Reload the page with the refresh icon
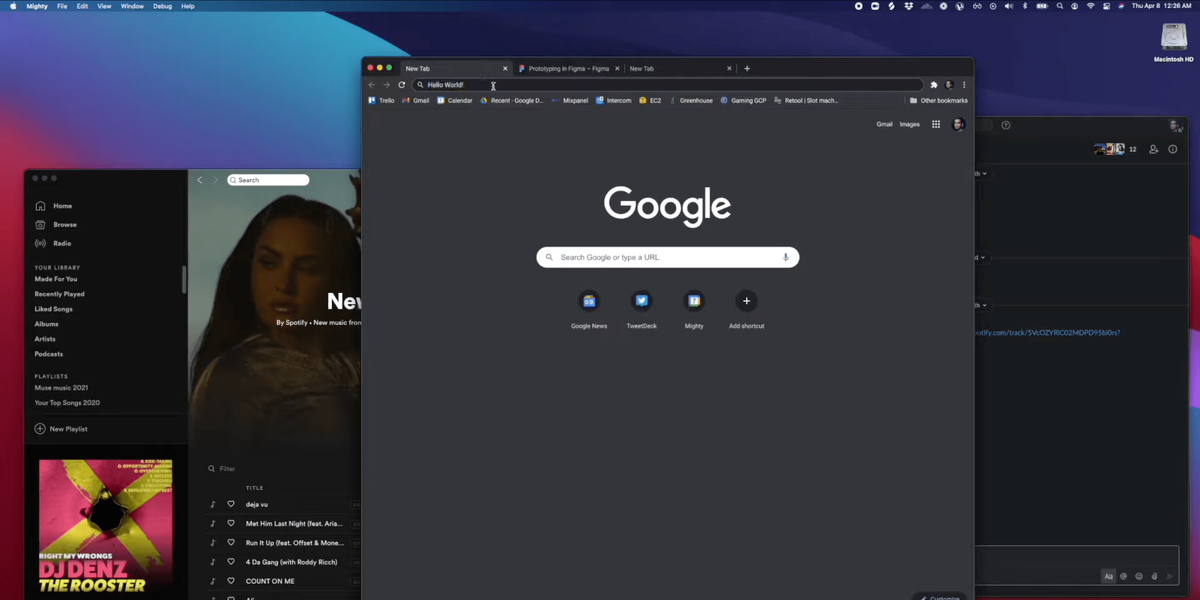Image resolution: width=1200 pixels, height=600 pixels. point(402,85)
